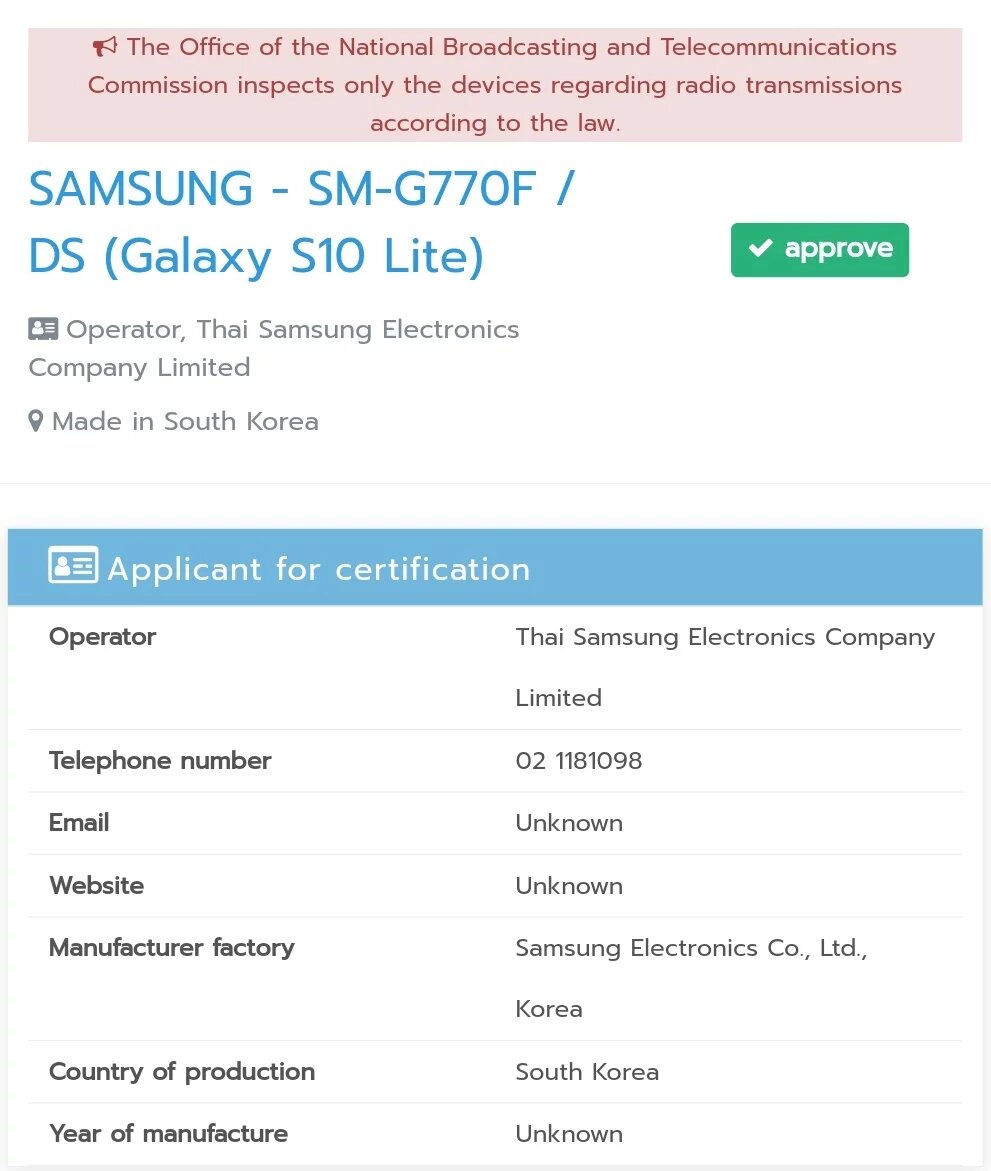This screenshot has height=1171, width=991.
Task: Click the megaphone icon in the notice banner
Action: [x=104, y=45]
